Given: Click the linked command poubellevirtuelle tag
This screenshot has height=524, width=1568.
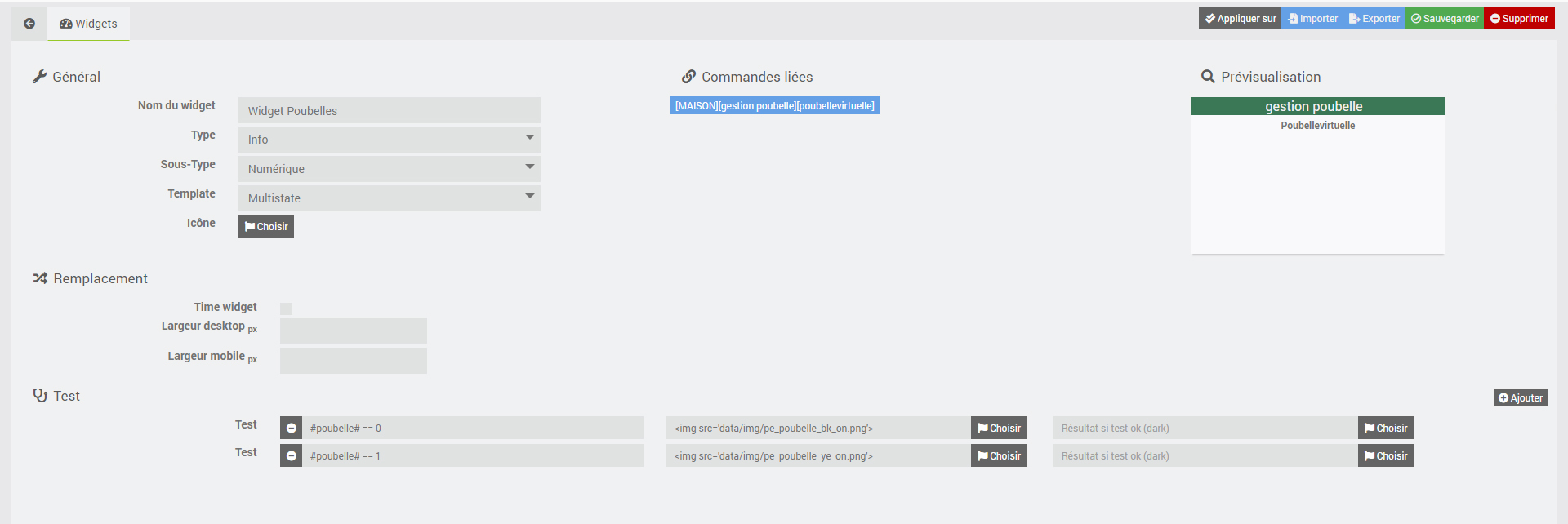Looking at the screenshot, I should [775, 106].
